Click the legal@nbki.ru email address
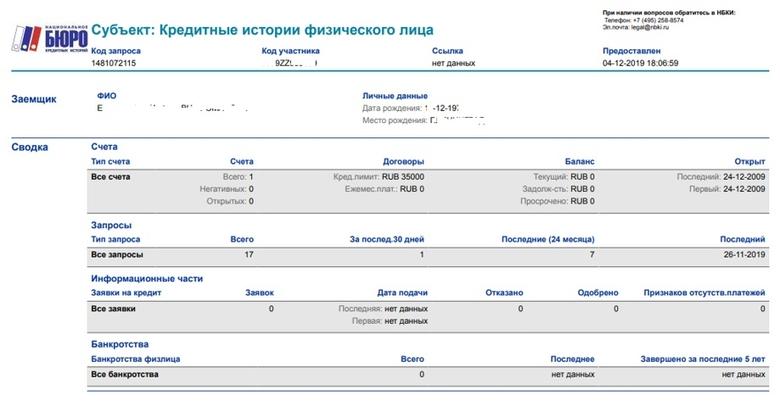Screen dimensions: 780x401 (650, 28)
